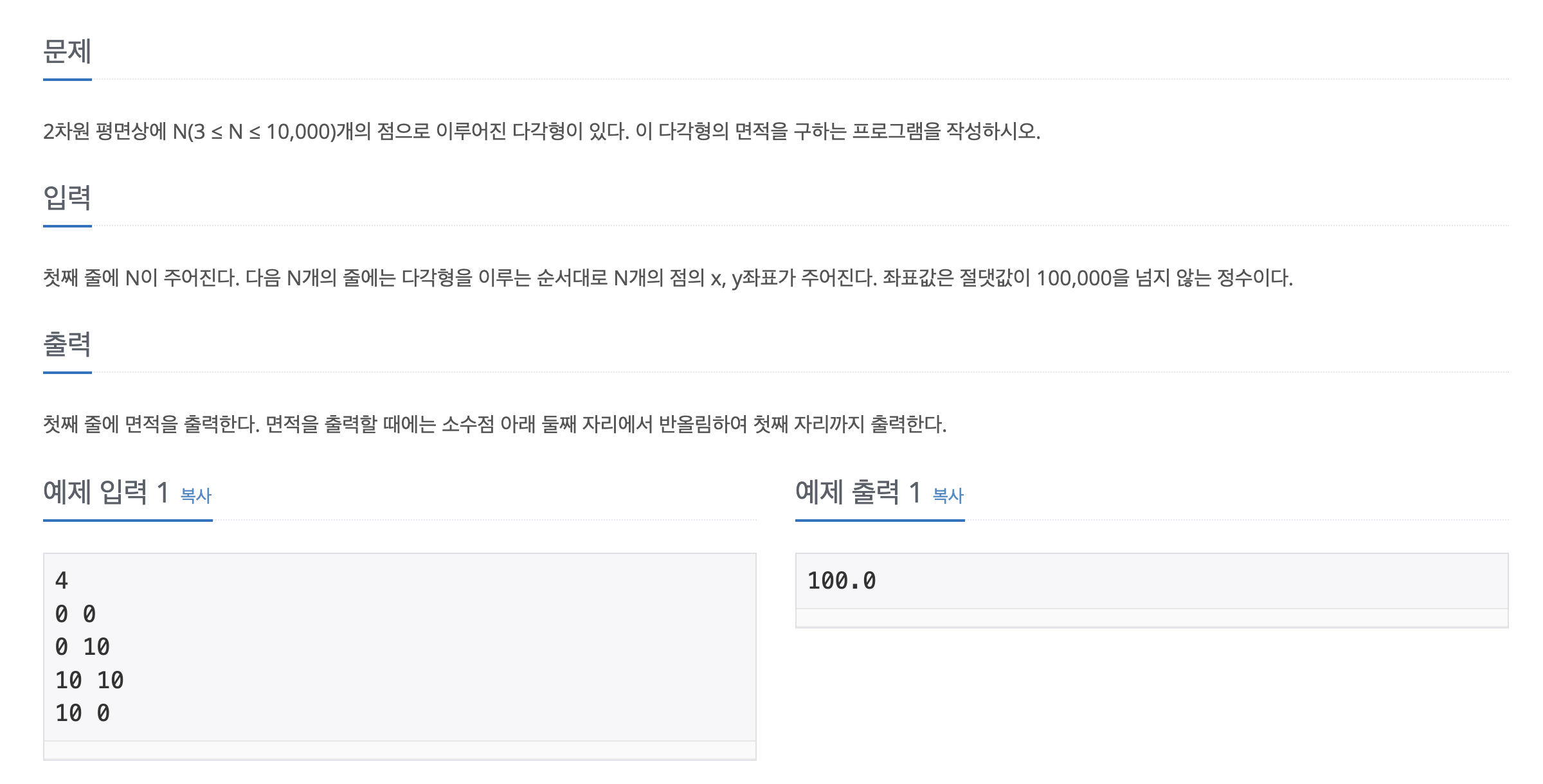Select the 예제 입력 1 heading
1543x784 pixels.
point(106,492)
